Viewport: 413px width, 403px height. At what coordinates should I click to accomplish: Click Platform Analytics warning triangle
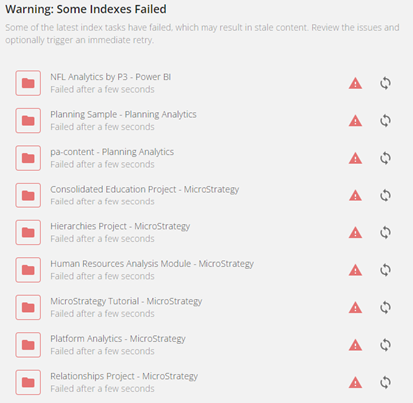pos(355,345)
